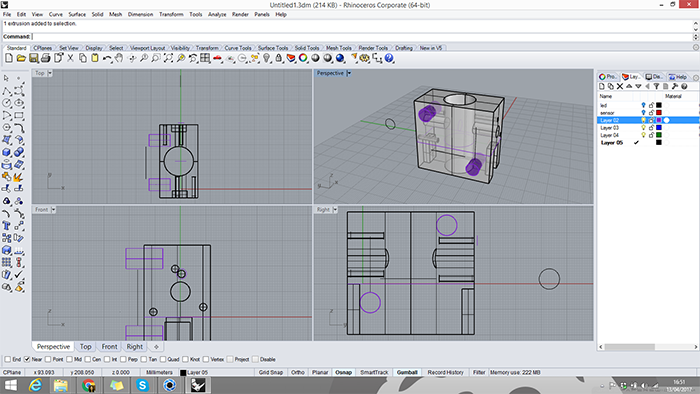Disable the Near osnap checkbox
This screenshot has height=394, width=700.
click(27, 359)
